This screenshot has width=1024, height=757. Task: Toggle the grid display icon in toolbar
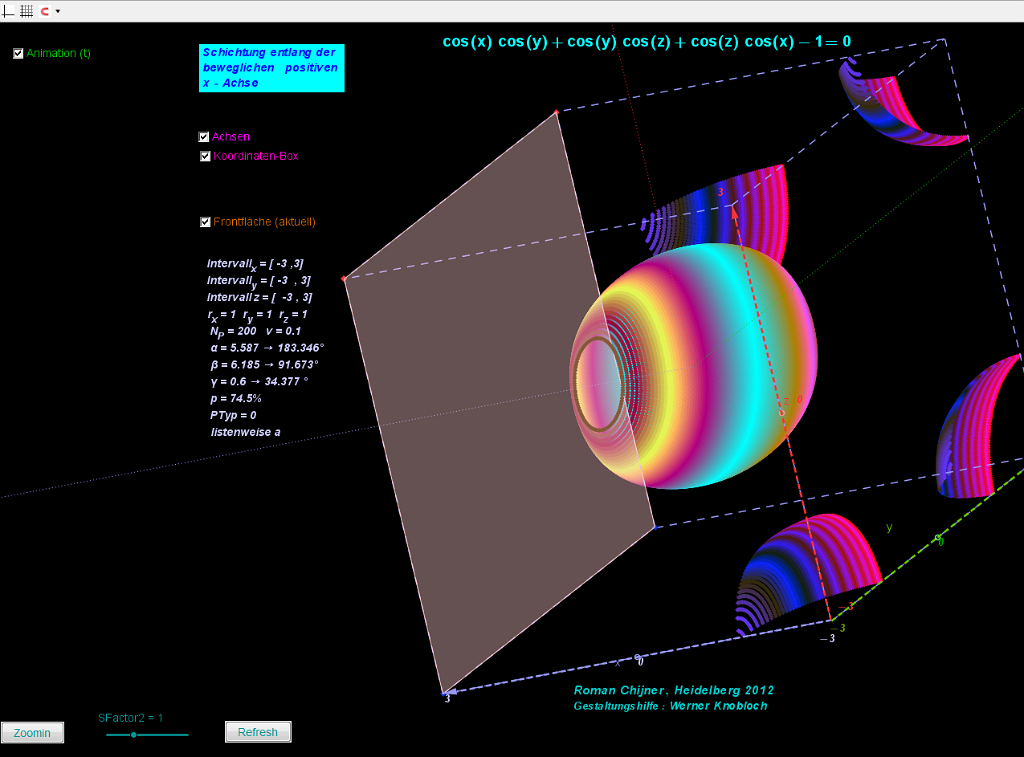(27, 11)
